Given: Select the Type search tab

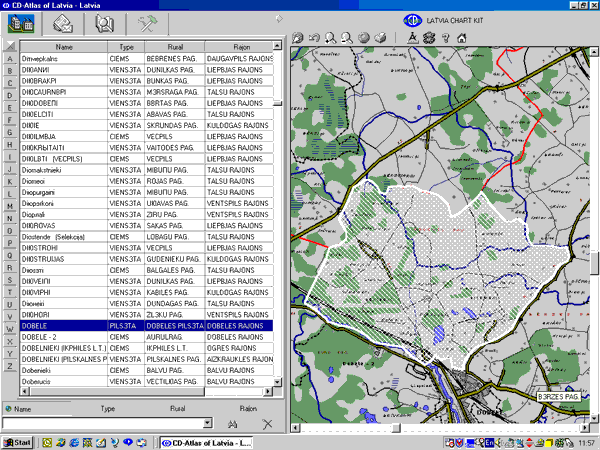Looking at the screenshot, I should (x=108, y=409).
